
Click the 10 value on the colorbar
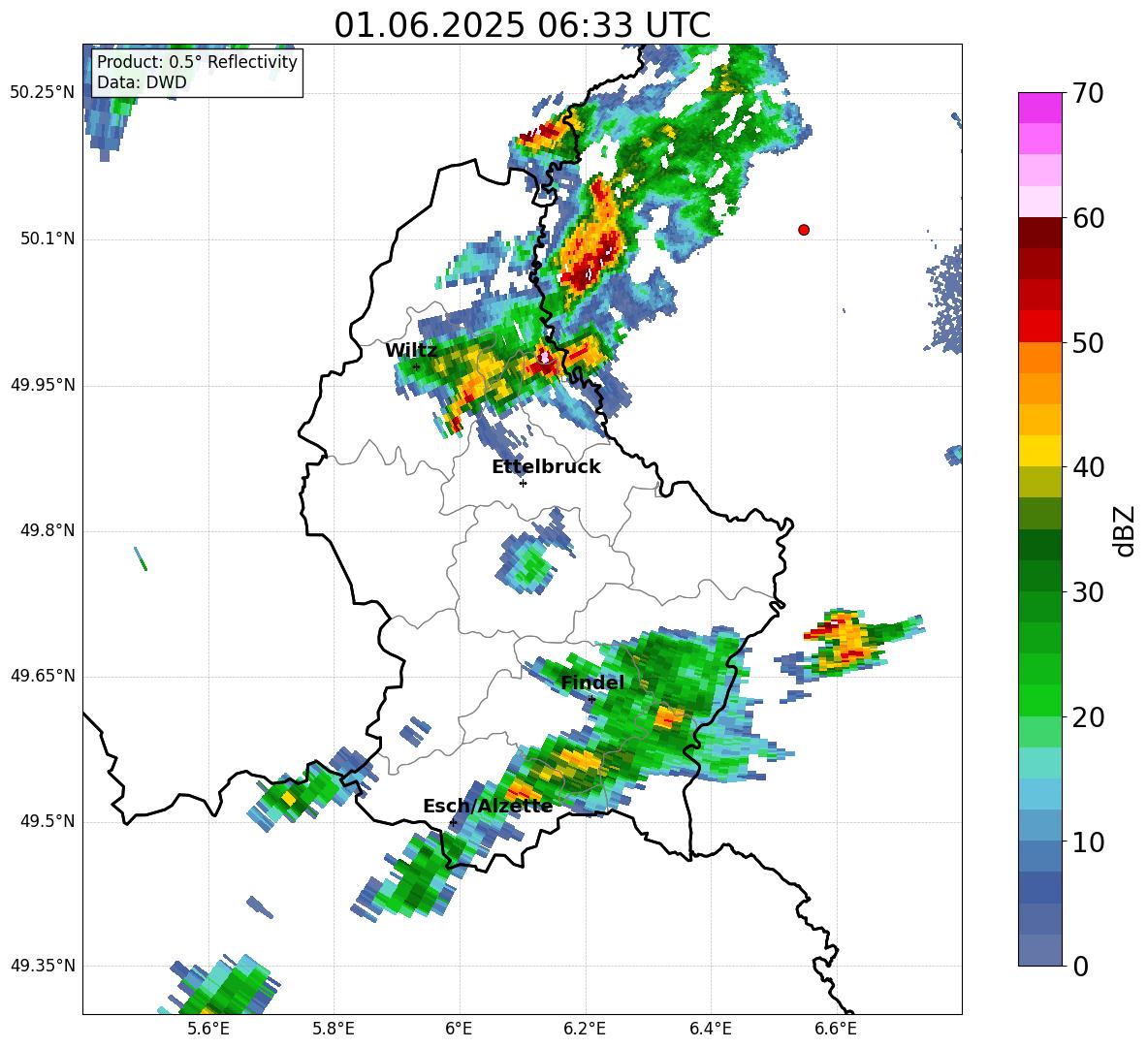tap(1088, 842)
